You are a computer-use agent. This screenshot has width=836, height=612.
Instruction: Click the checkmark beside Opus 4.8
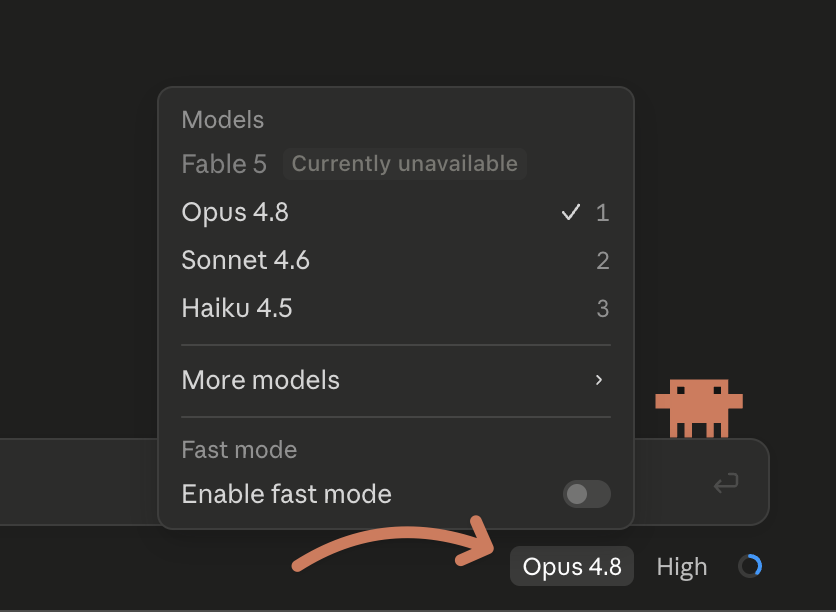pyautogui.click(x=570, y=213)
